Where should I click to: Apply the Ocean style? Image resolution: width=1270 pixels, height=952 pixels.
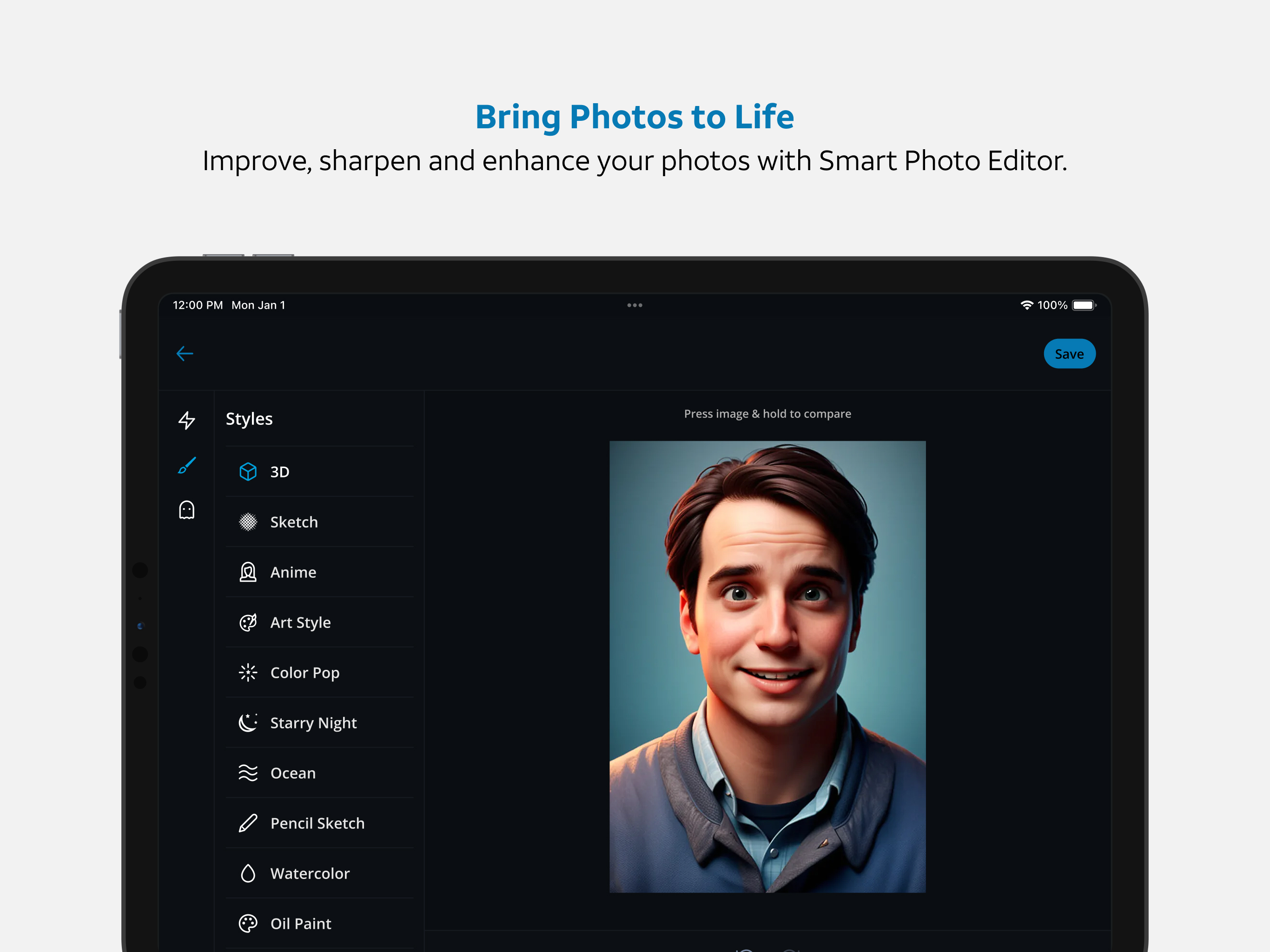[x=293, y=773]
